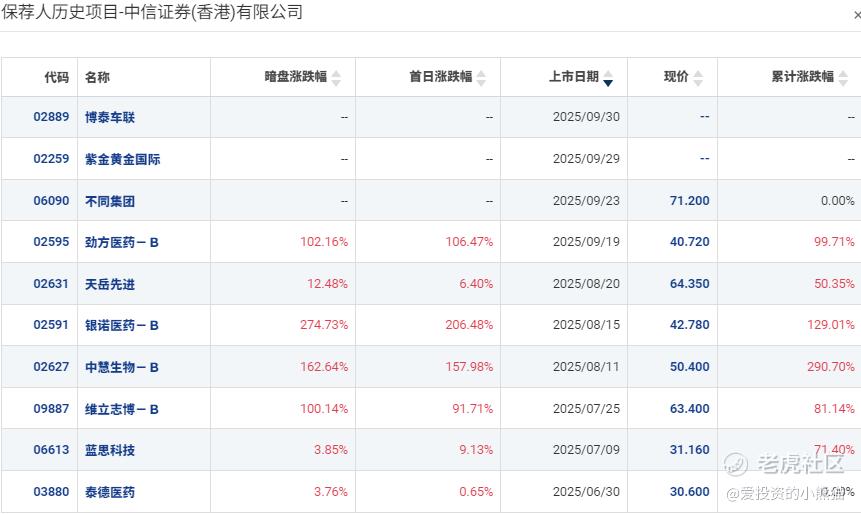This screenshot has width=861, height=514.
Task: Sort by 上市日期 column arrows
Action: (x=608, y=78)
